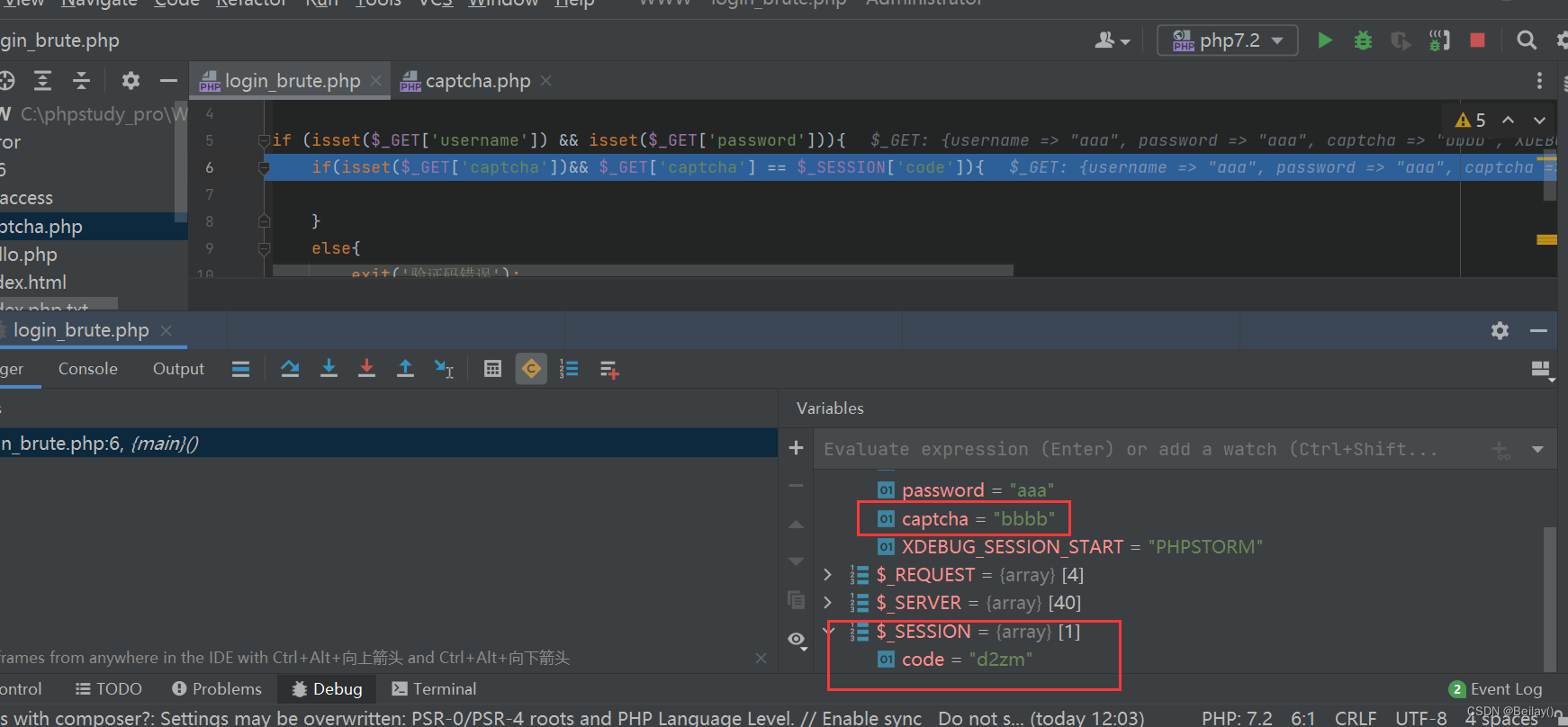The width and height of the screenshot is (1568, 727).
Task: Move watch up arrow icon
Action: pos(796,524)
